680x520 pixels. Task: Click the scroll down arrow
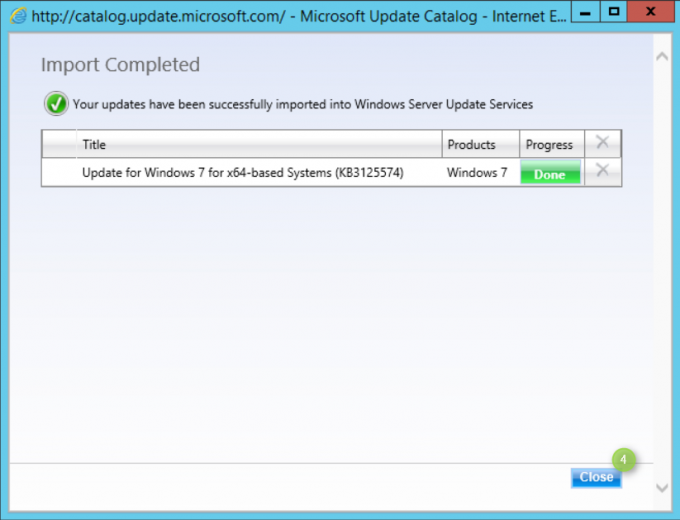pyautogui.click(x=661, y=487)
